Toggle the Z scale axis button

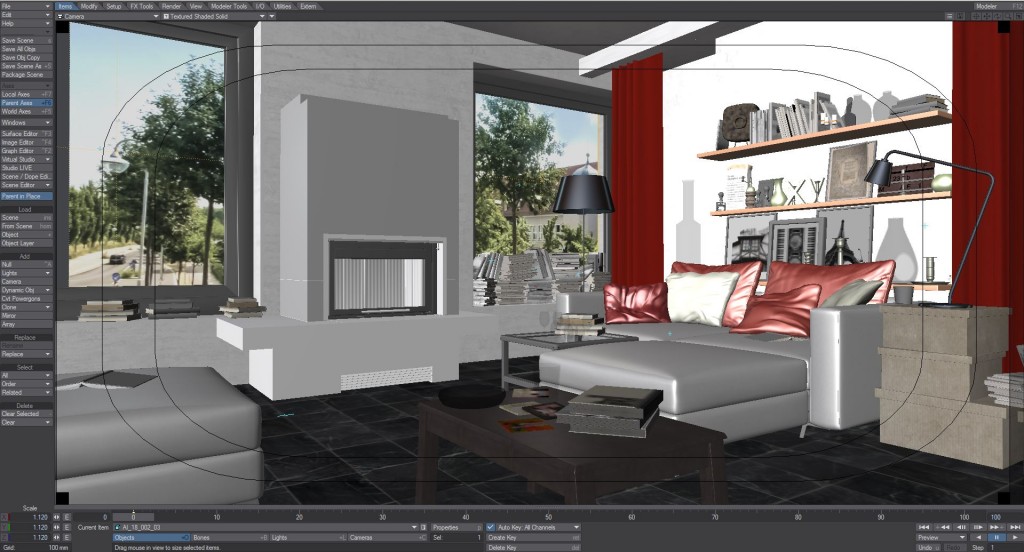[x=4, y=537]
